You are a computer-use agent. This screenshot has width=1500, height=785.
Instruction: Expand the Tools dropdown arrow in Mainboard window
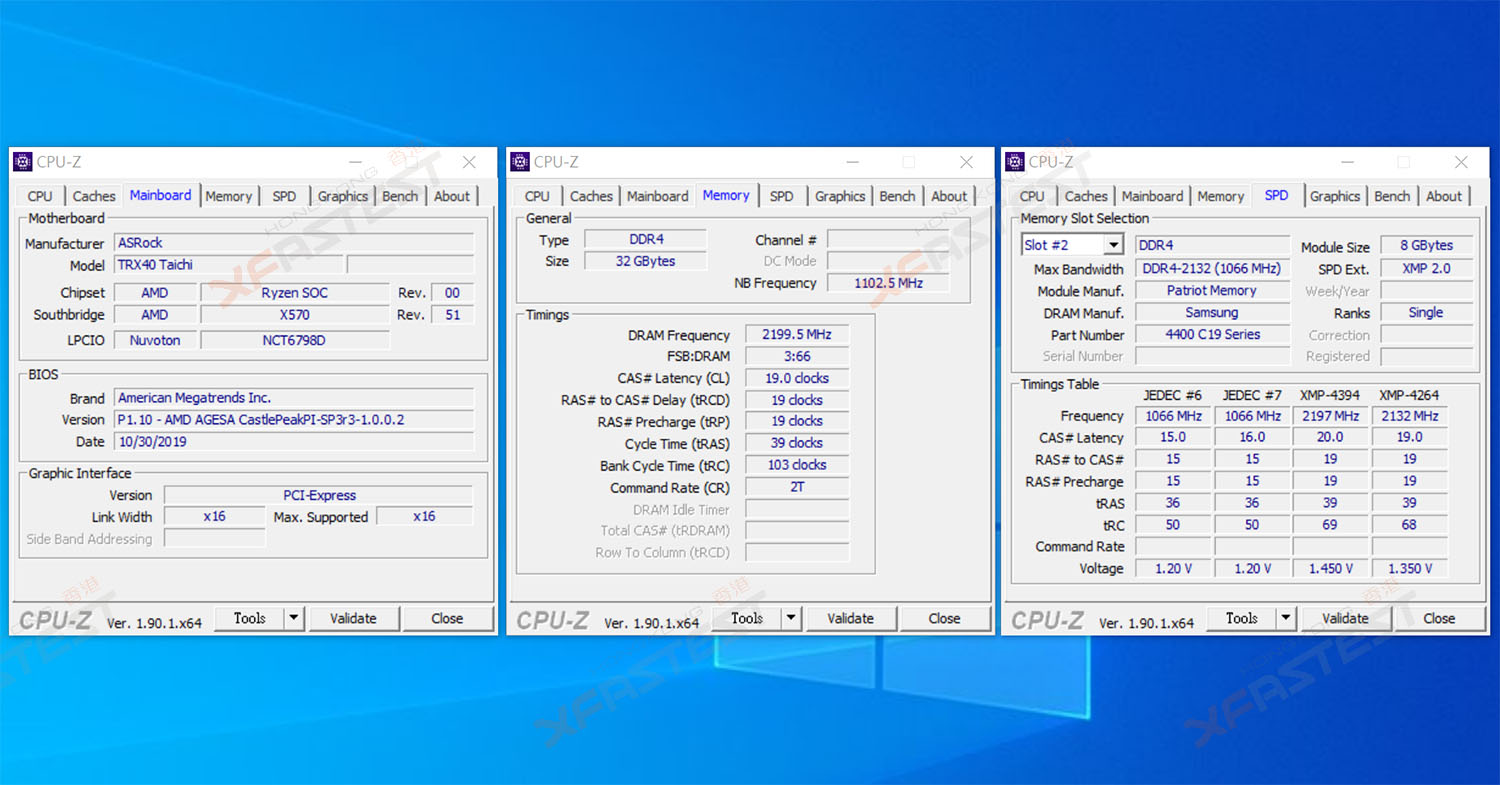[294, 619]
